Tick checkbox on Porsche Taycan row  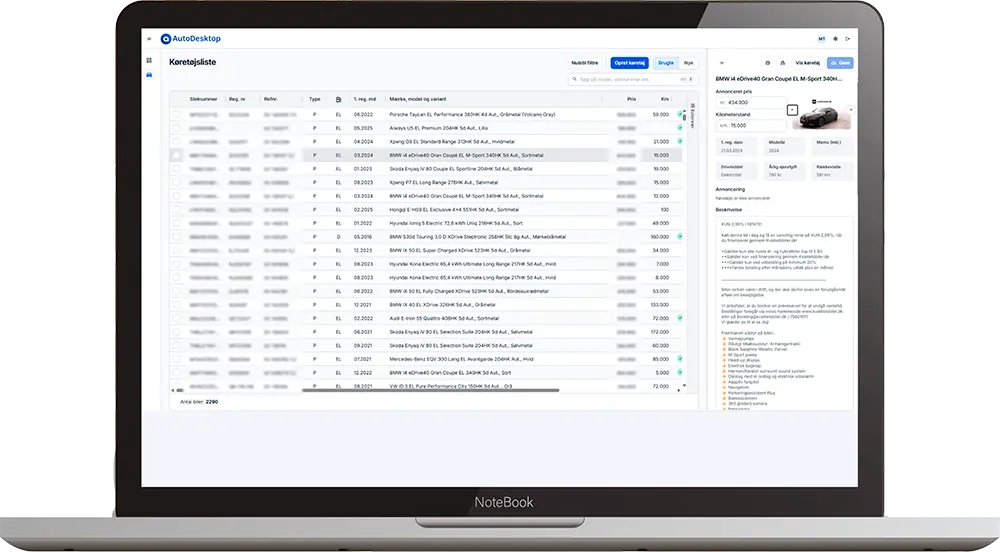click(177, 115)
